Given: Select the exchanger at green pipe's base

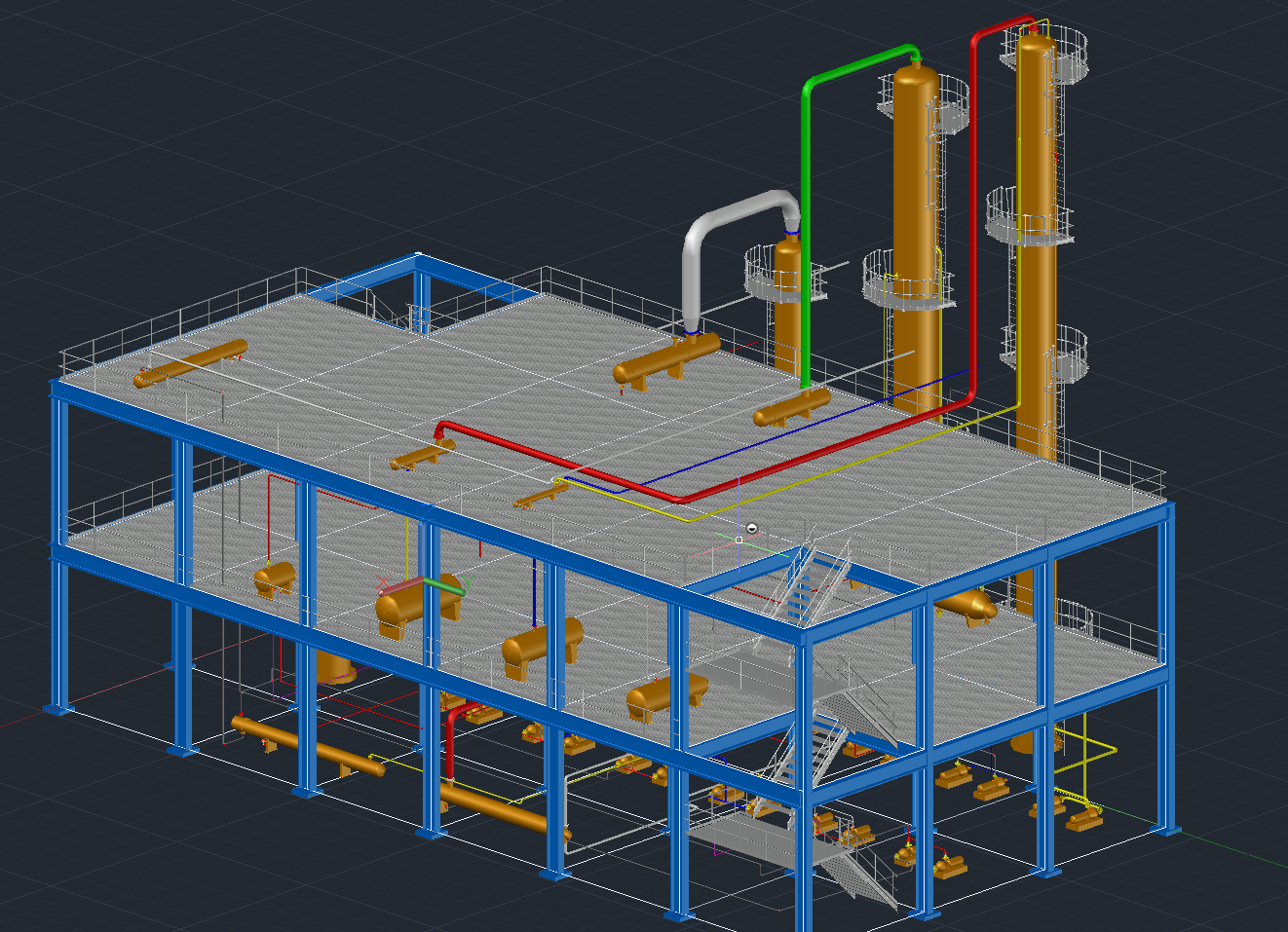Looking at the screenshot, I should tap(791, 408).
